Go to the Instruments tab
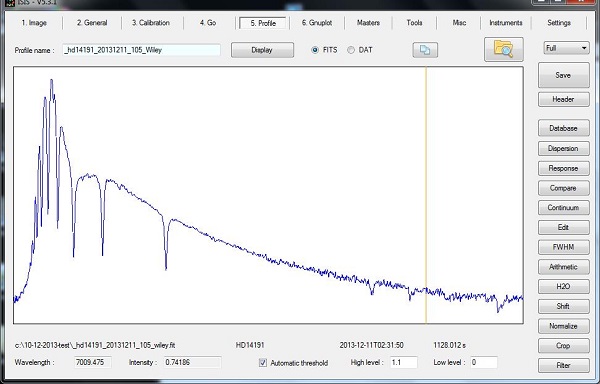The image size is (600, 384). coord(505,23)
